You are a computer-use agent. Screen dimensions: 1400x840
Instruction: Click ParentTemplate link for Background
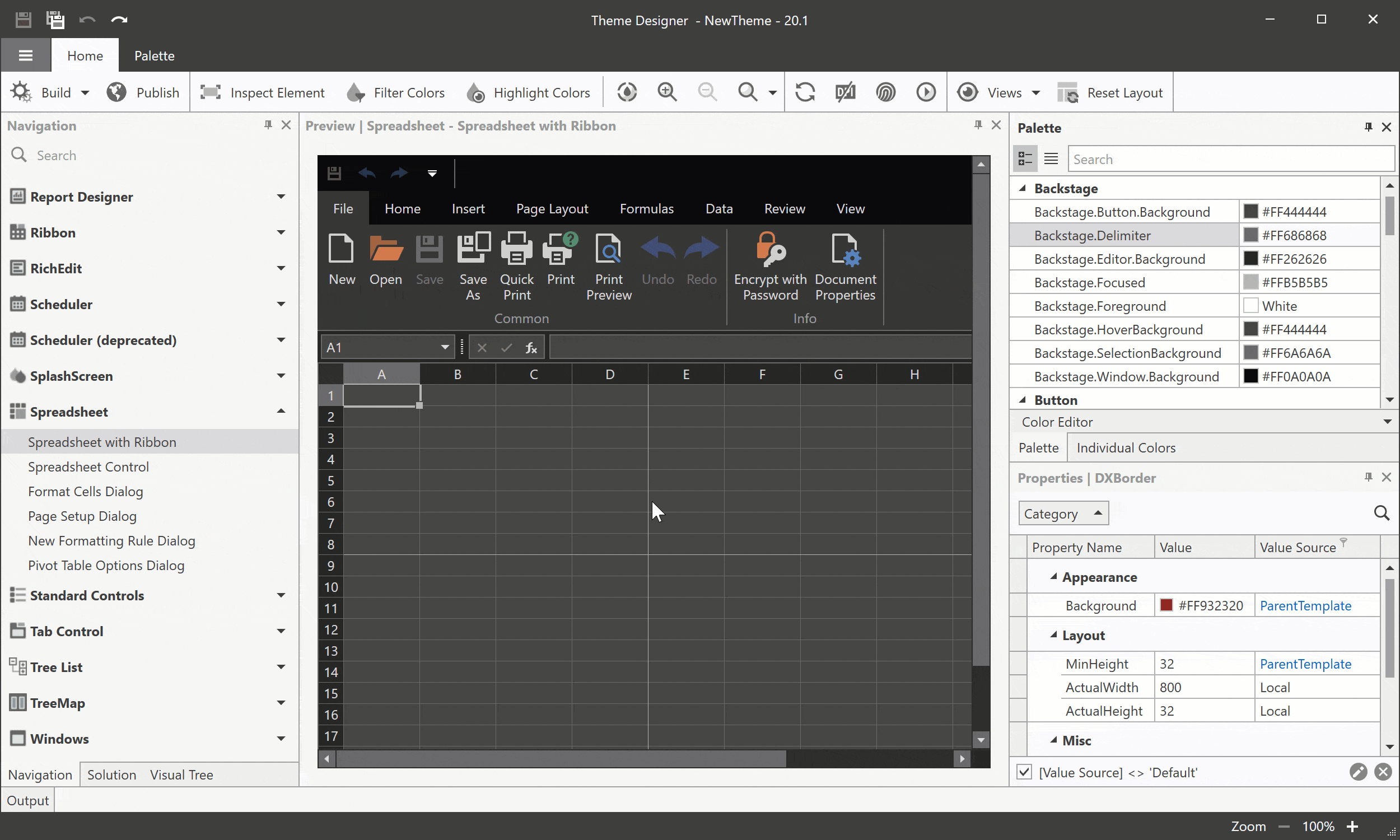1305,606
